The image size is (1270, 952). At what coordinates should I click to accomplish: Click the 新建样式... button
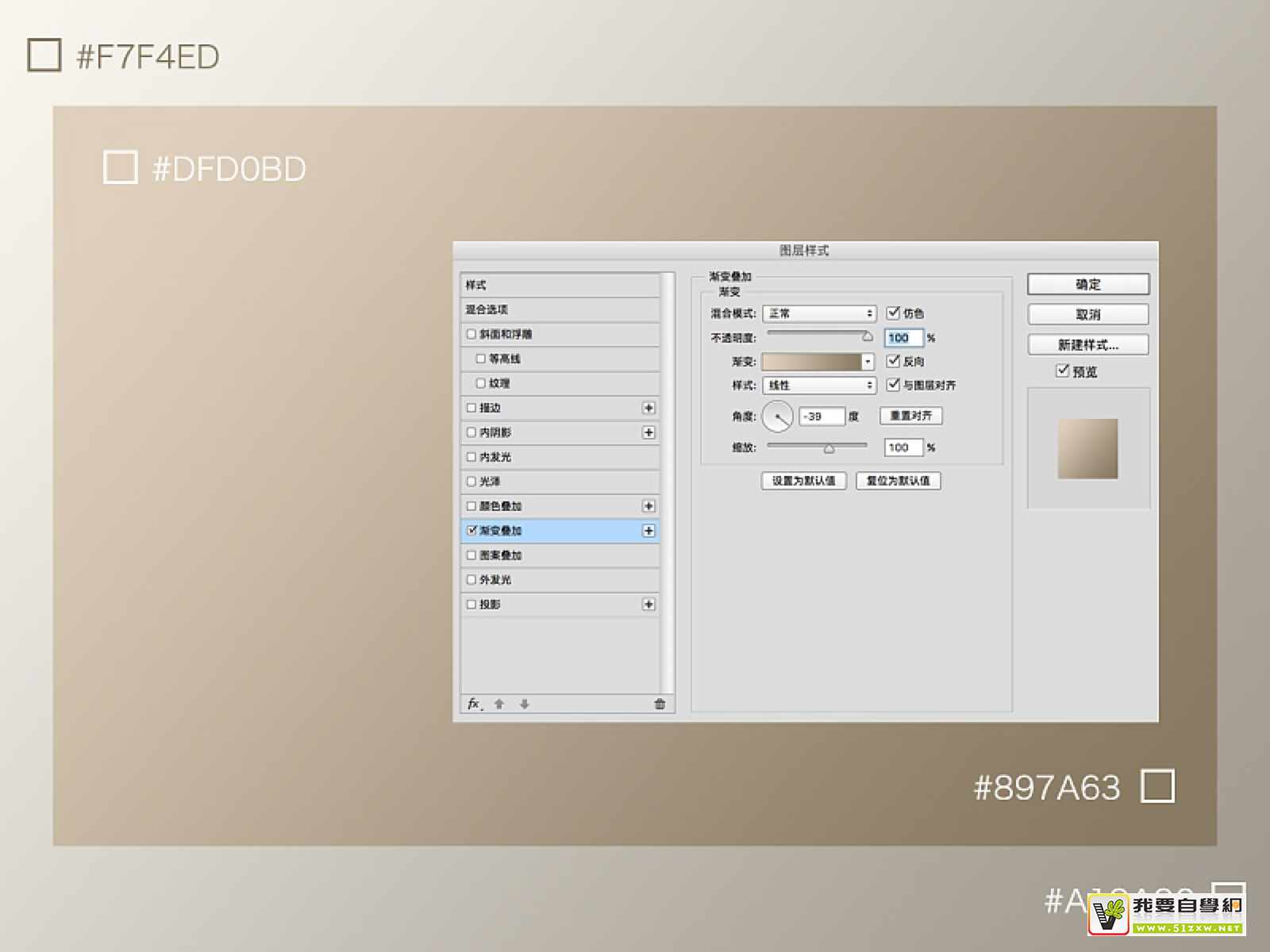click(1088, 344)
